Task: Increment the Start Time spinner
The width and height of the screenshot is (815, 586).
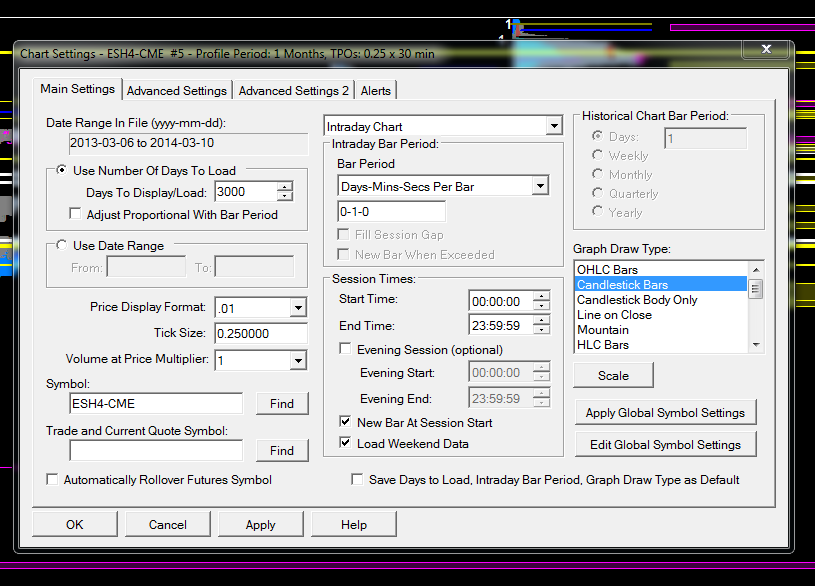Action: pos(542,296)
